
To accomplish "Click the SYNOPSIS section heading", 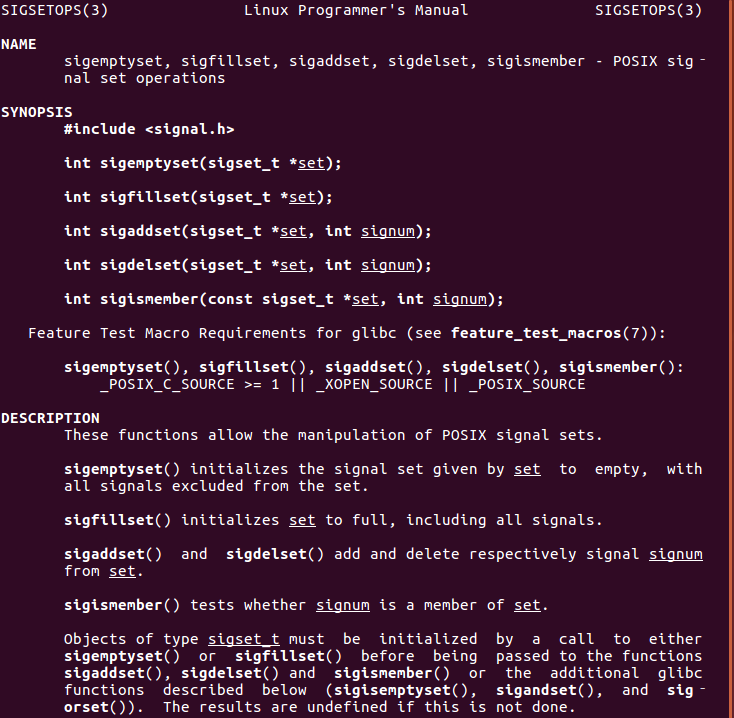I will tap(36, 112).
